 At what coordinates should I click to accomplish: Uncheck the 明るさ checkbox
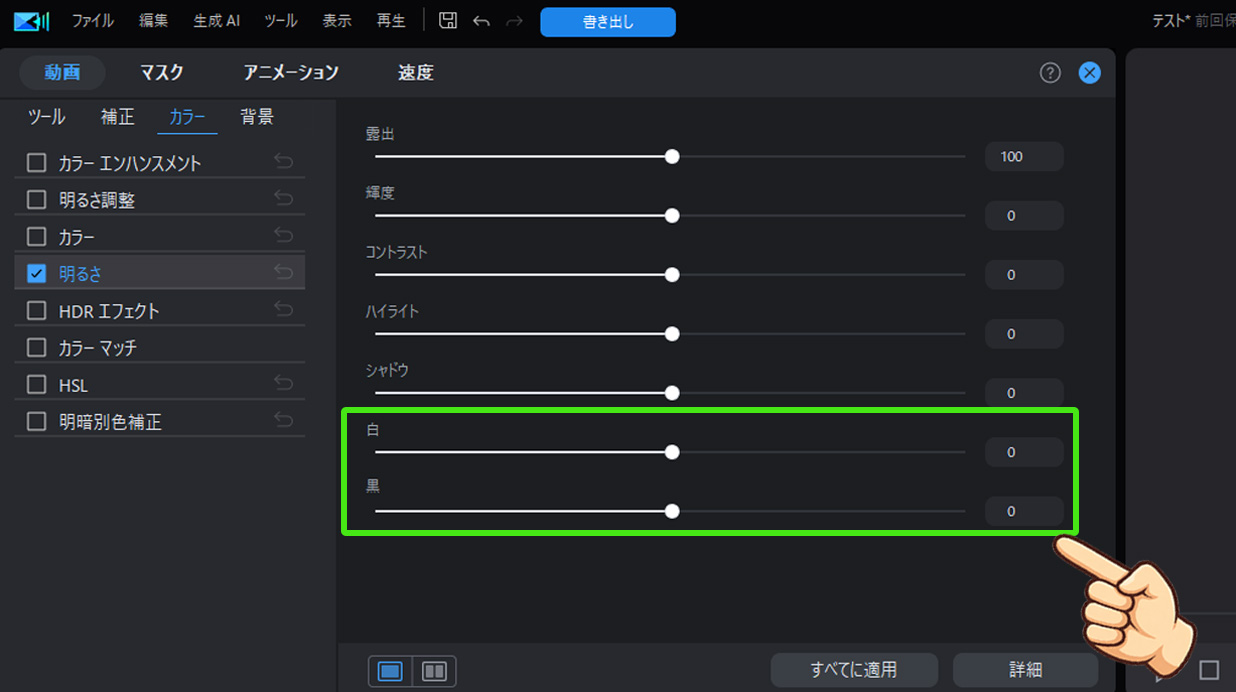(x=35, y=271)
